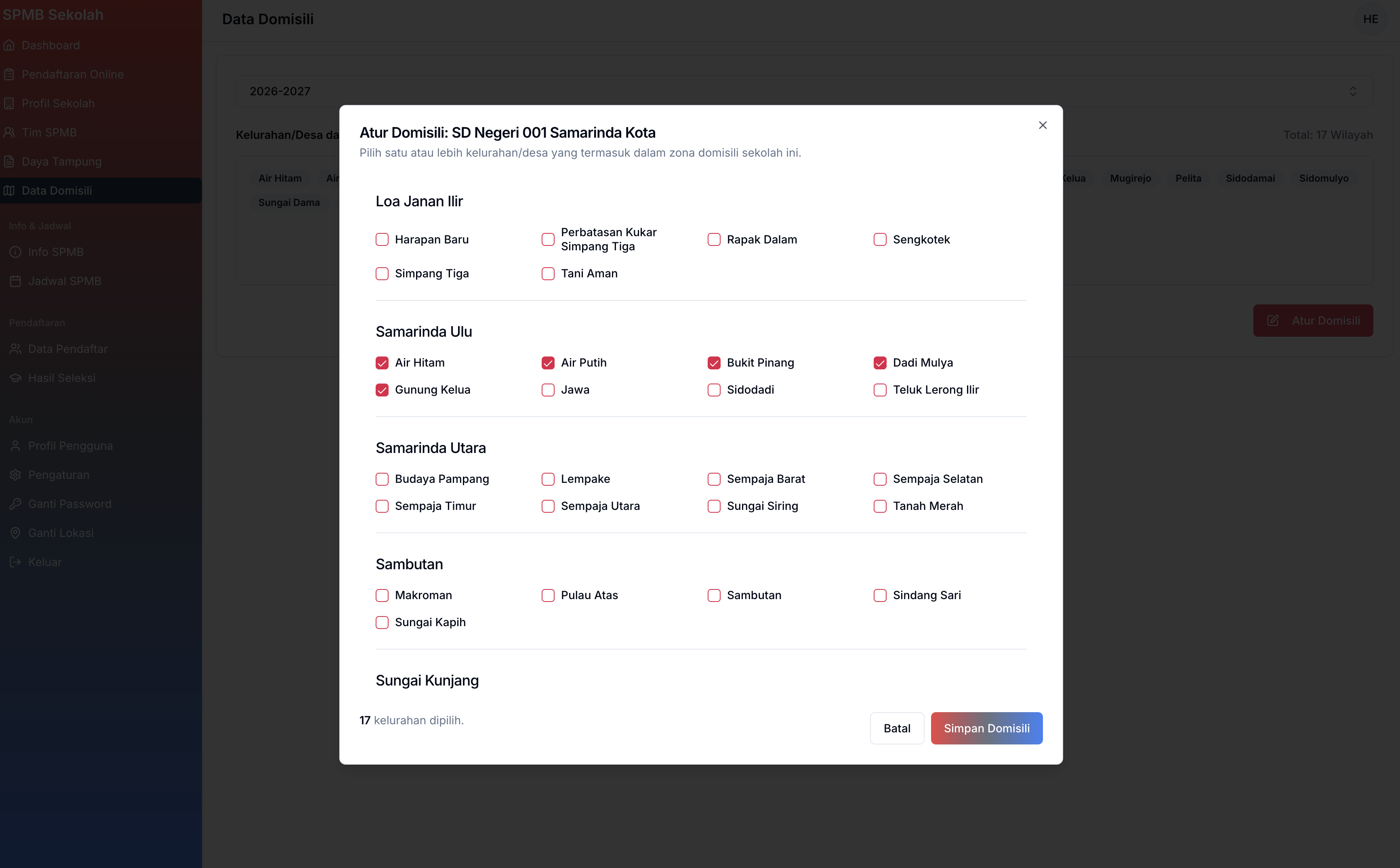Enable the Lempake checkbox
Screen dimensions: 1400x868
[x=548, y=479]
